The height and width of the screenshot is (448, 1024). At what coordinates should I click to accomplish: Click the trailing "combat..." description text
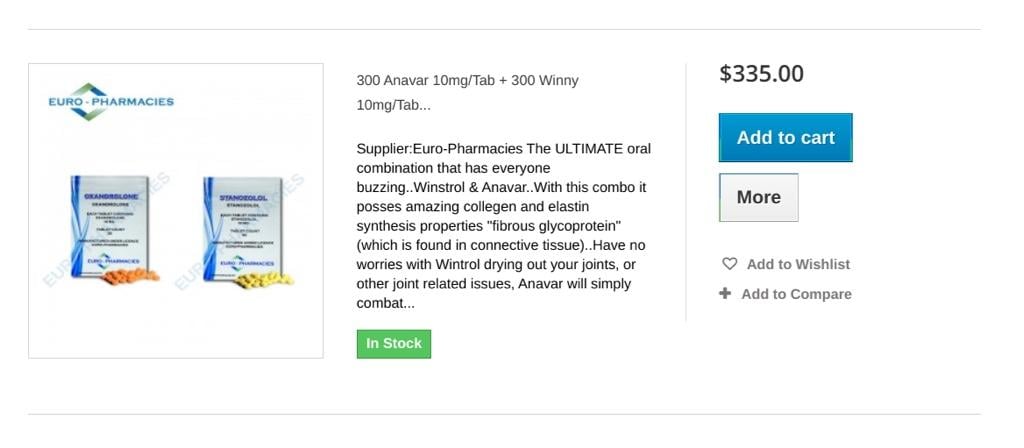[x=385, y=303]
